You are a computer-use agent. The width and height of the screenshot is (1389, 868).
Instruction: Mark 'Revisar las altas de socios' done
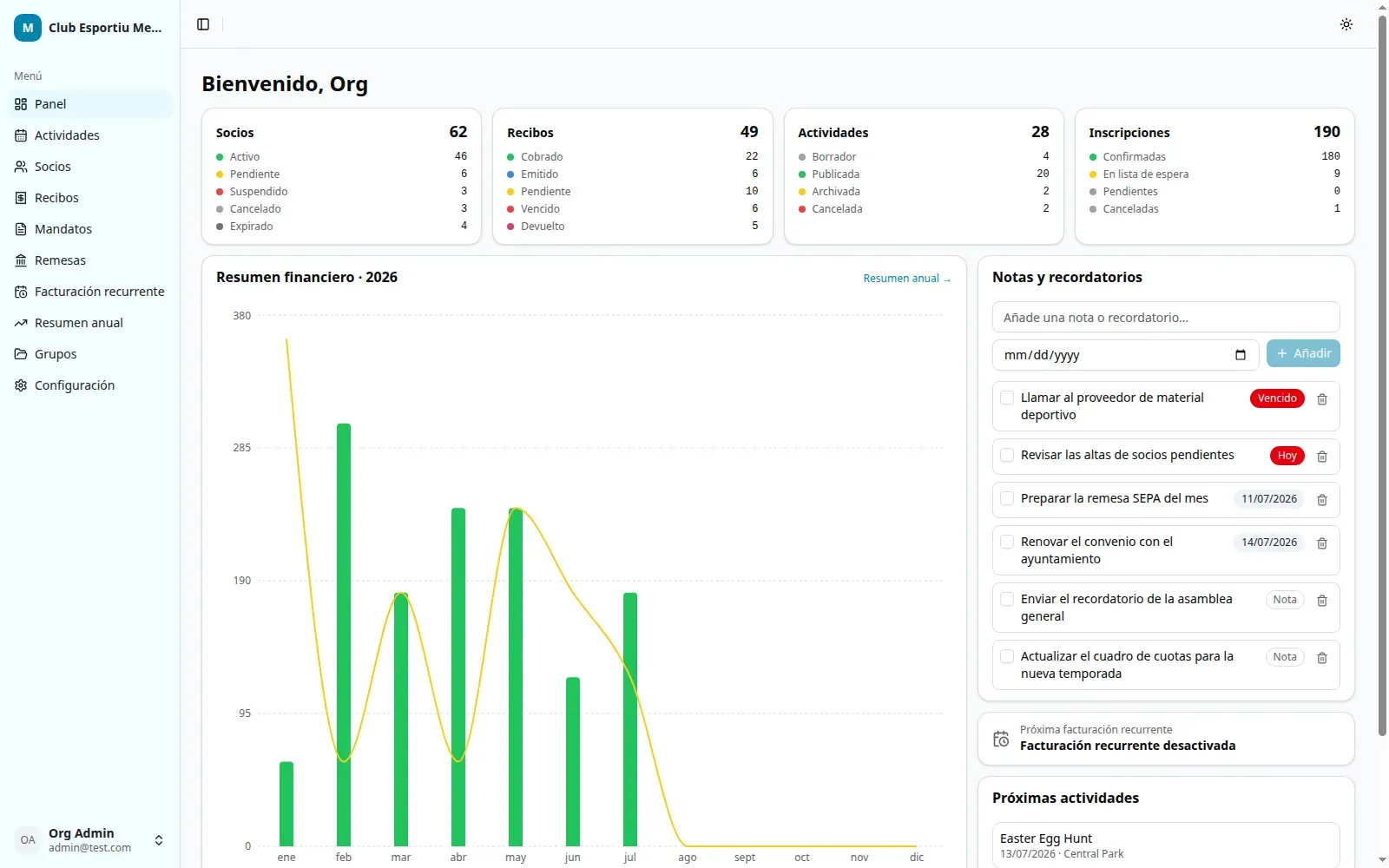1007,455
